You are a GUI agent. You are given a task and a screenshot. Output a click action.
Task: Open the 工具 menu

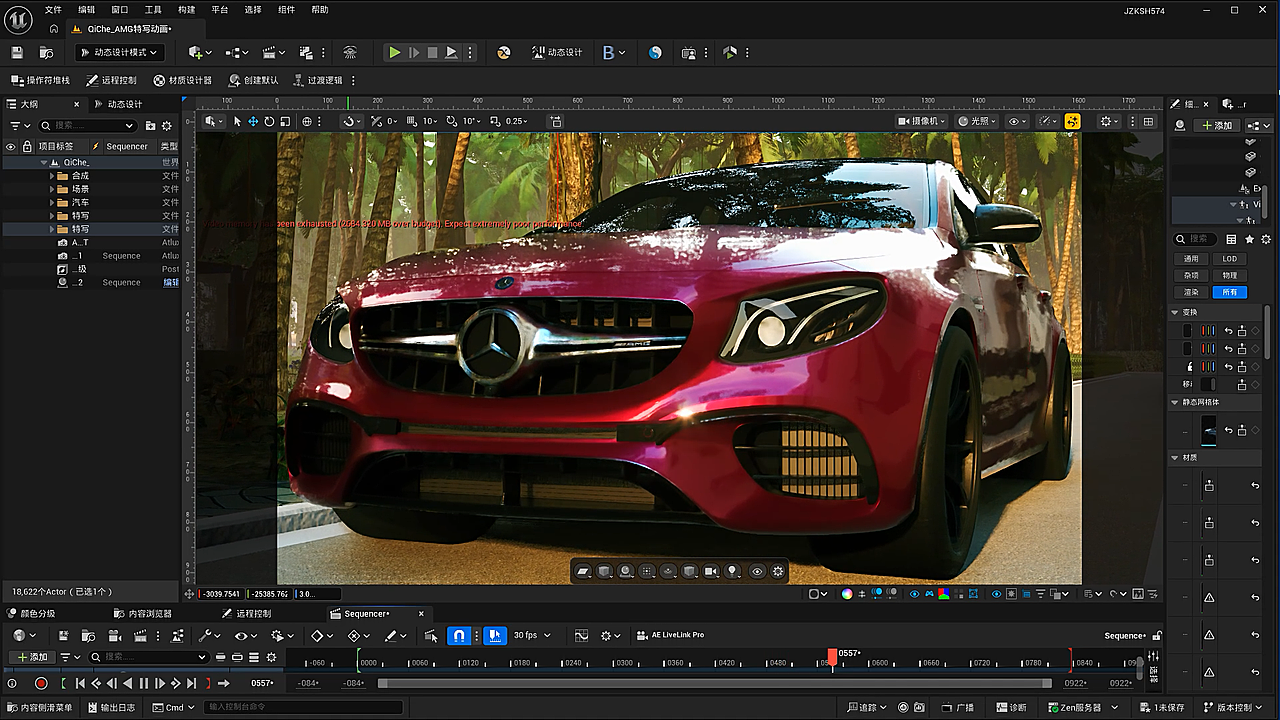point(153,10)
